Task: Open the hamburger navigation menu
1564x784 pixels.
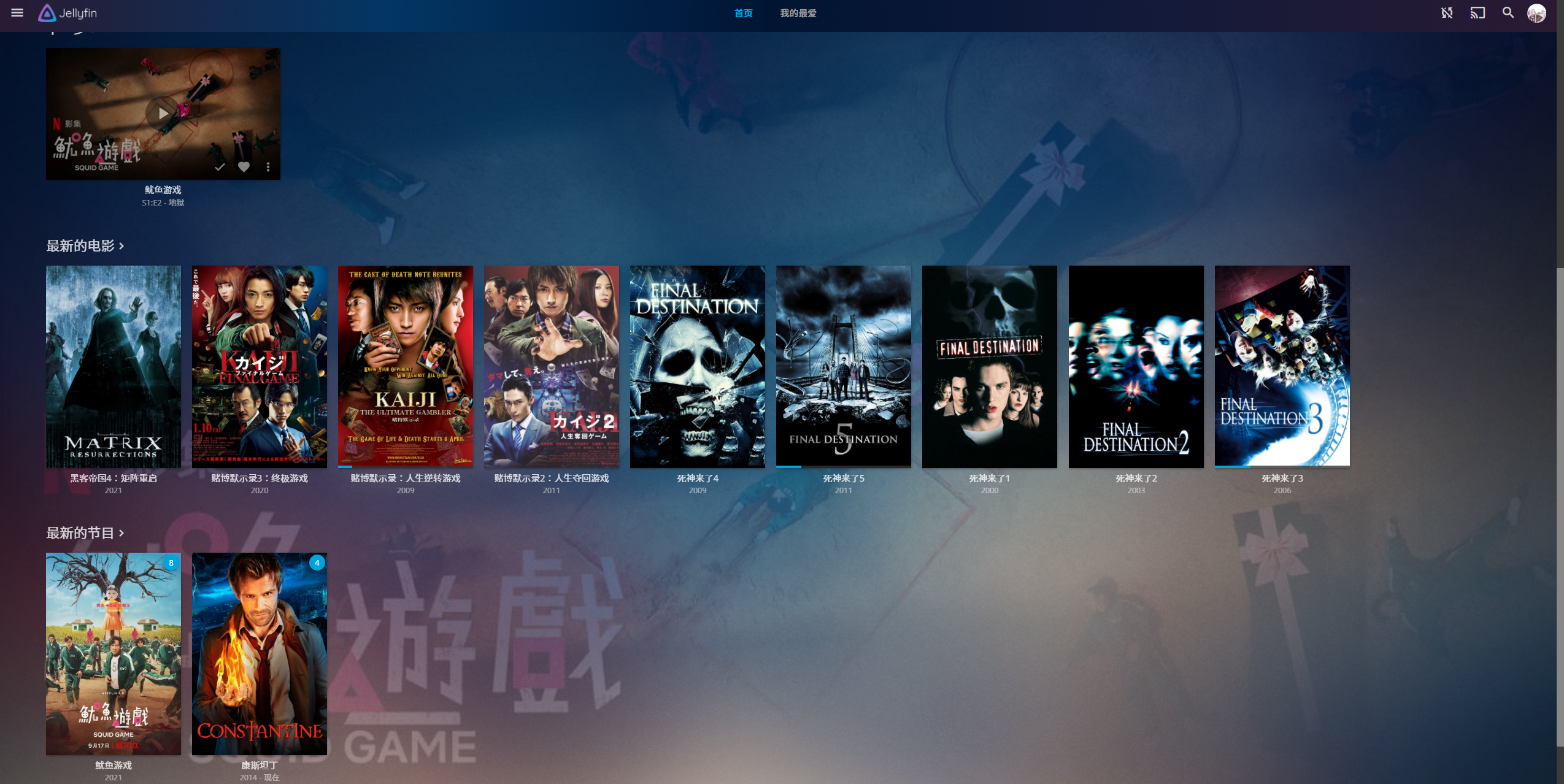Action: coord(17,13)
